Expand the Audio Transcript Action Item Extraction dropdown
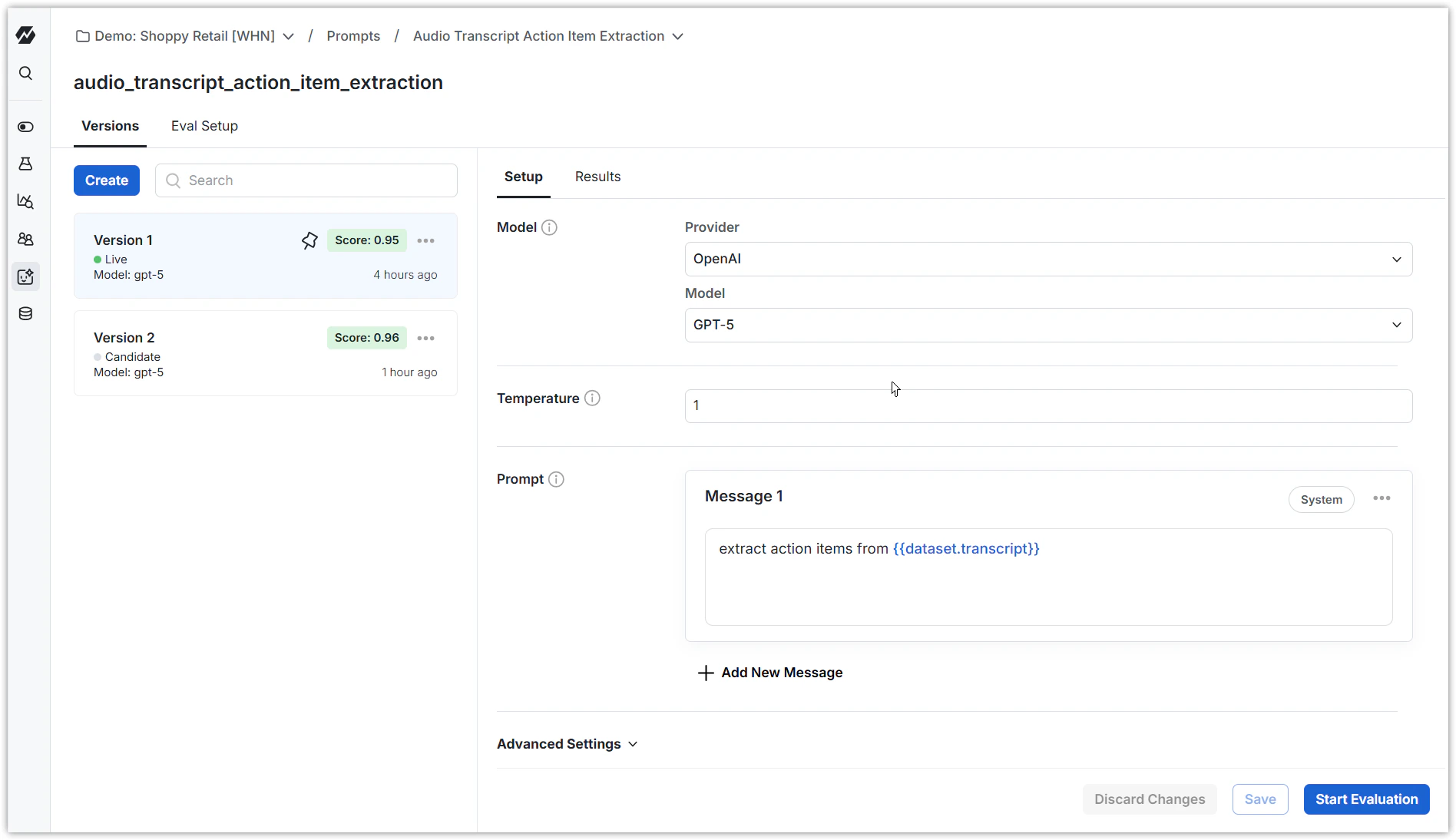Viewport: 1456px width, 840px height. [x=677, y=36]
